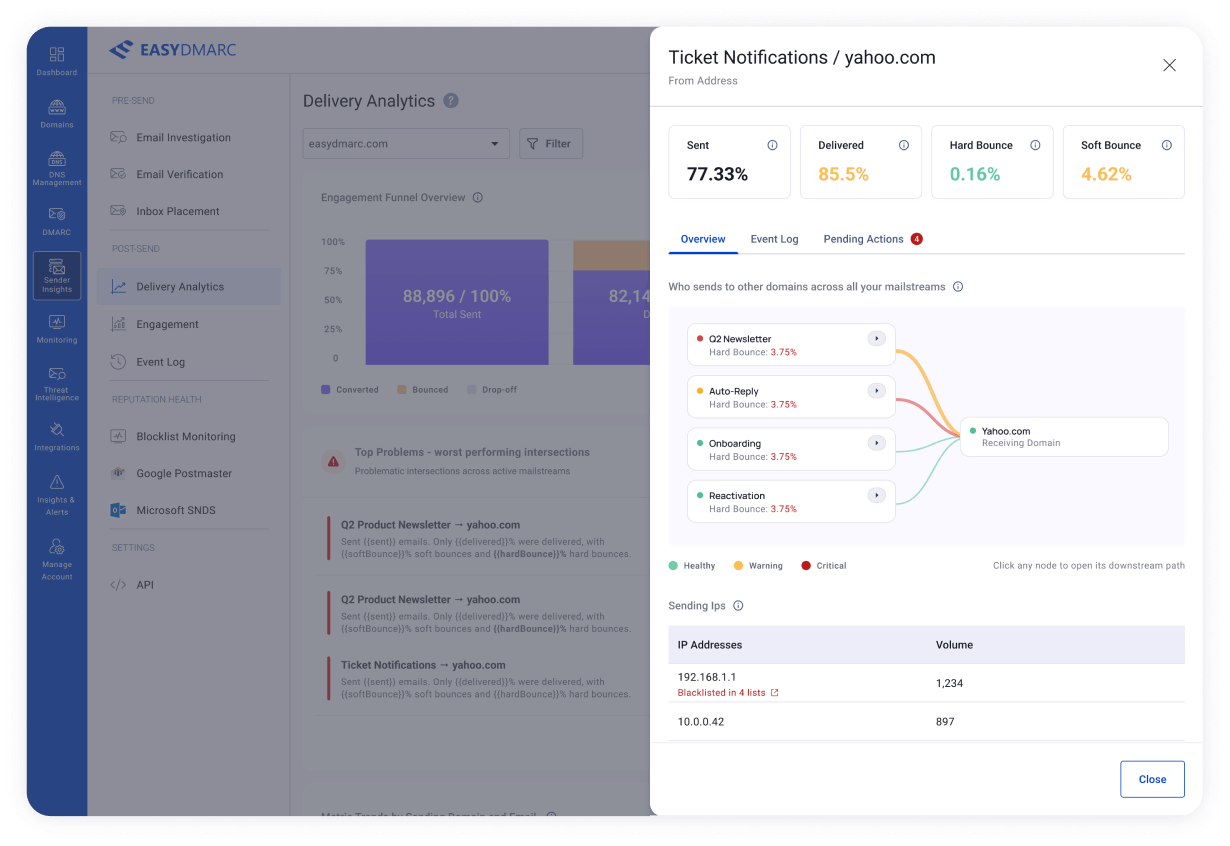Open Inbox Placement menu item
Image resolution: width=1230 pixels, height=846 pixels.
pyautogui.click(x=189, y=211)
